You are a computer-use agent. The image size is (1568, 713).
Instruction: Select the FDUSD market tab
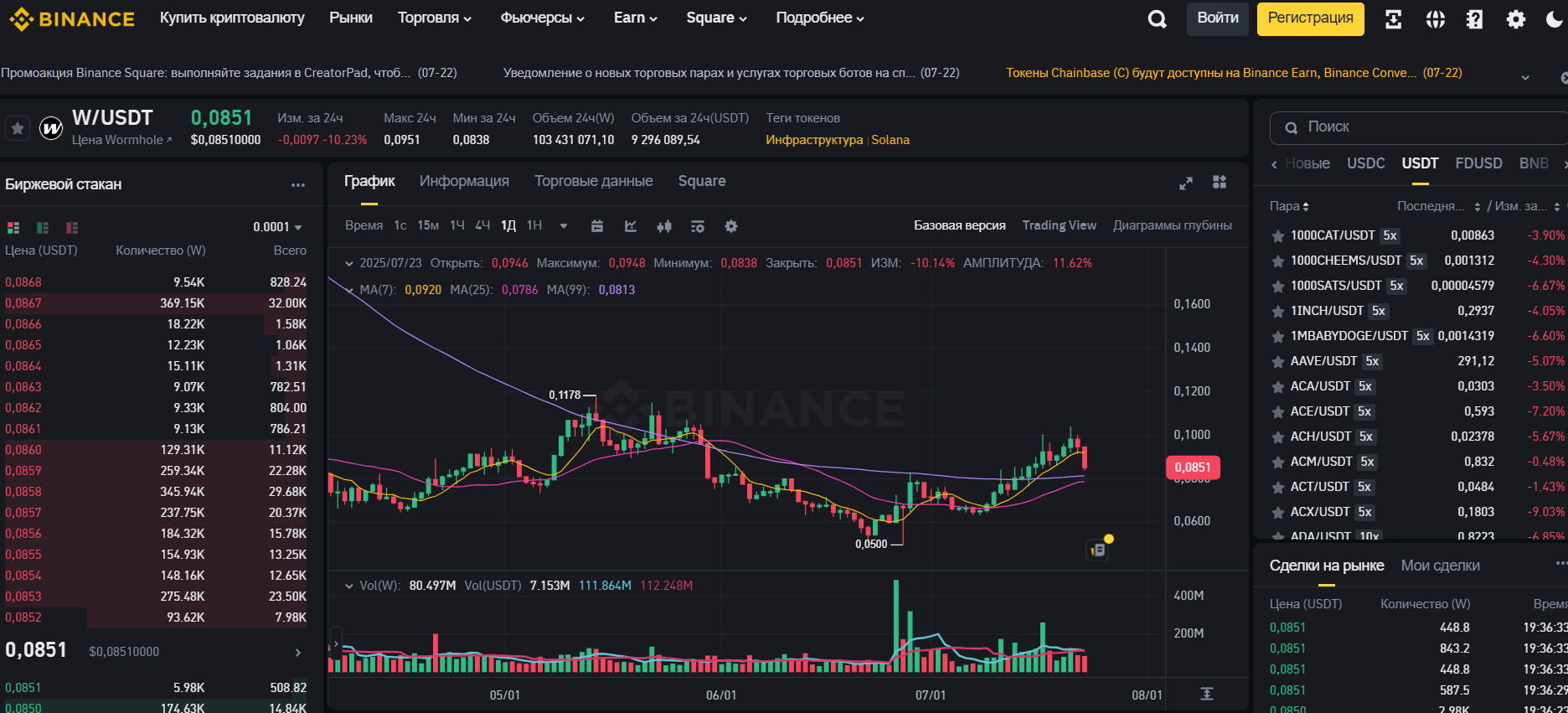click(x=1478, y=163)
